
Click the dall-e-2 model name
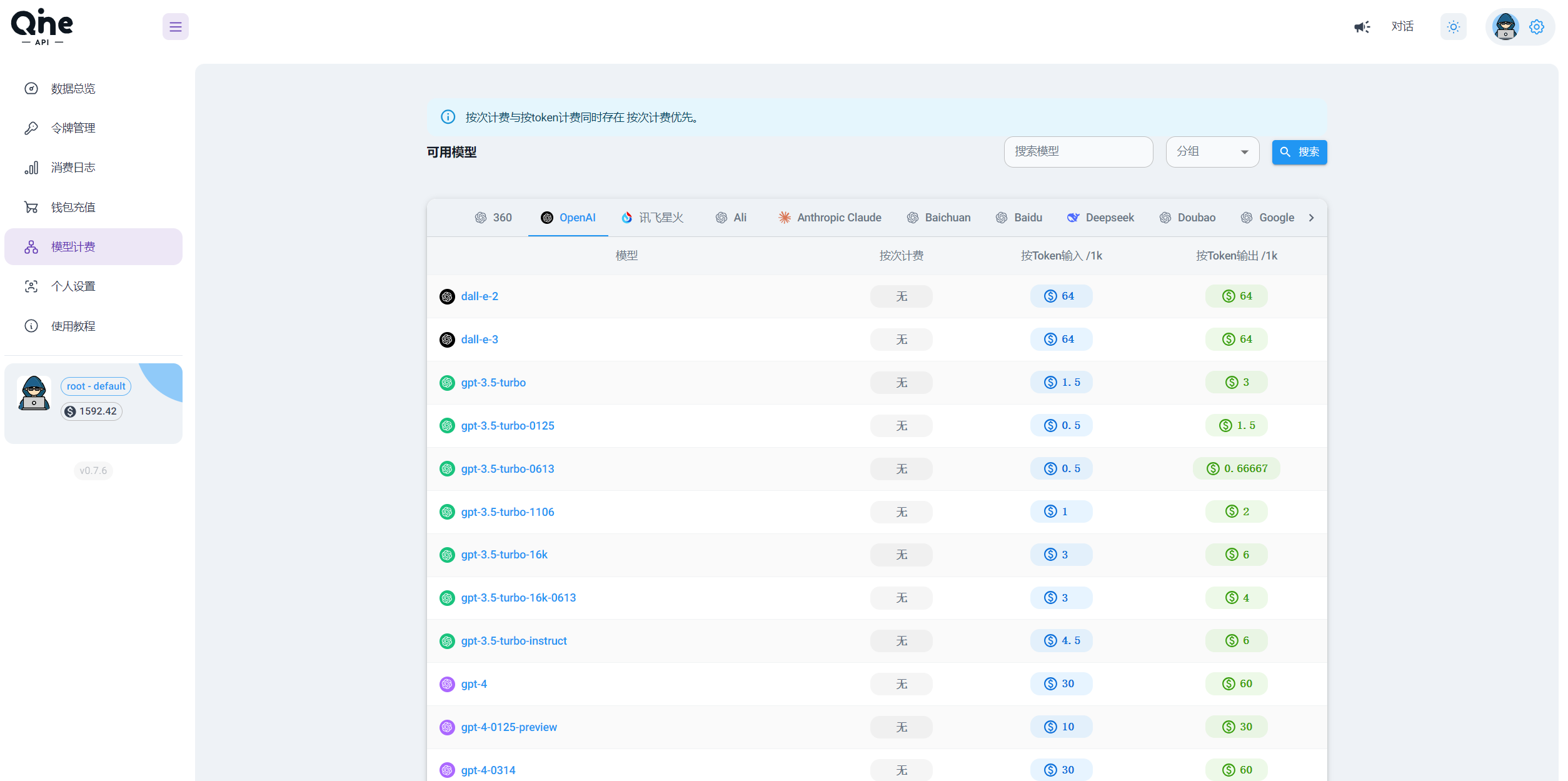pyautogui.click(x=480, y=296)
